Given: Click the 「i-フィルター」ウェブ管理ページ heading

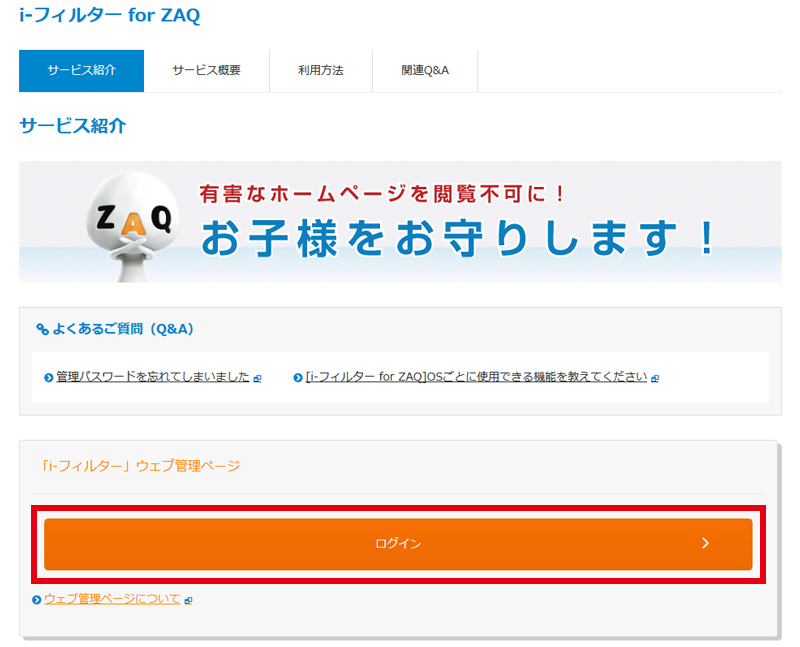Looking at the screenshot, I should pos(141,466).
